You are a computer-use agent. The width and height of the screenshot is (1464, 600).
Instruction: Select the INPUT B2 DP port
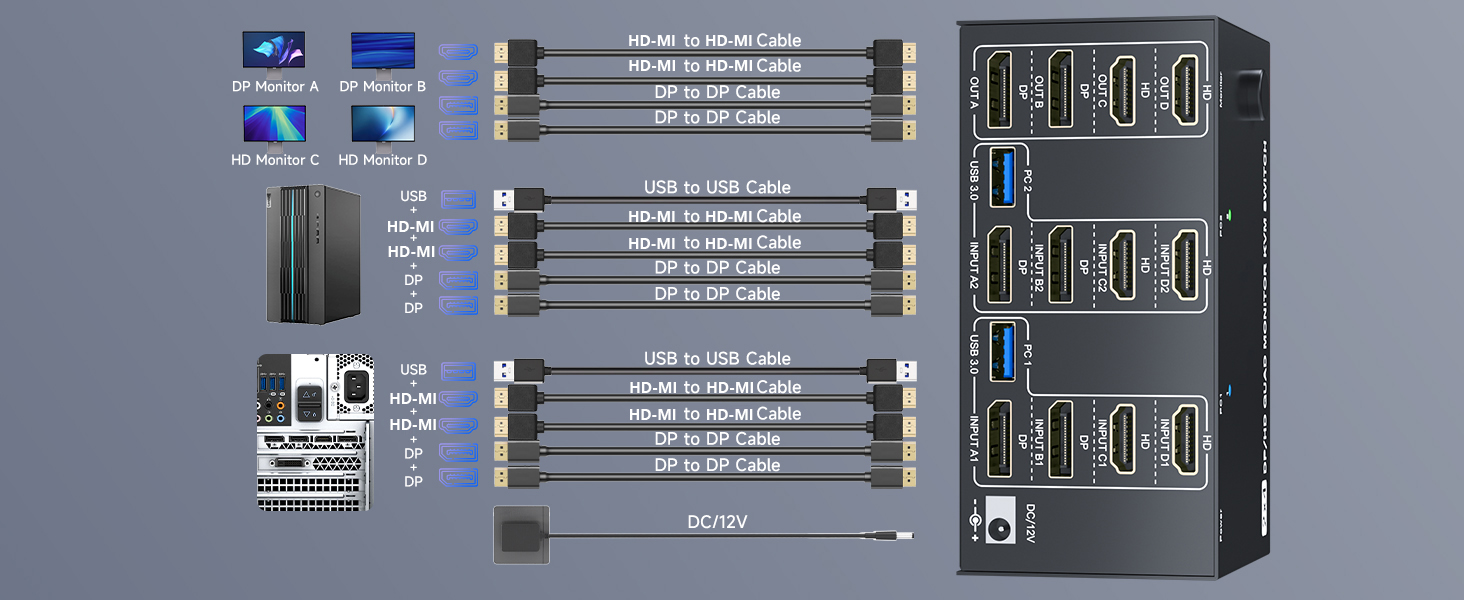coord(1061,264)
